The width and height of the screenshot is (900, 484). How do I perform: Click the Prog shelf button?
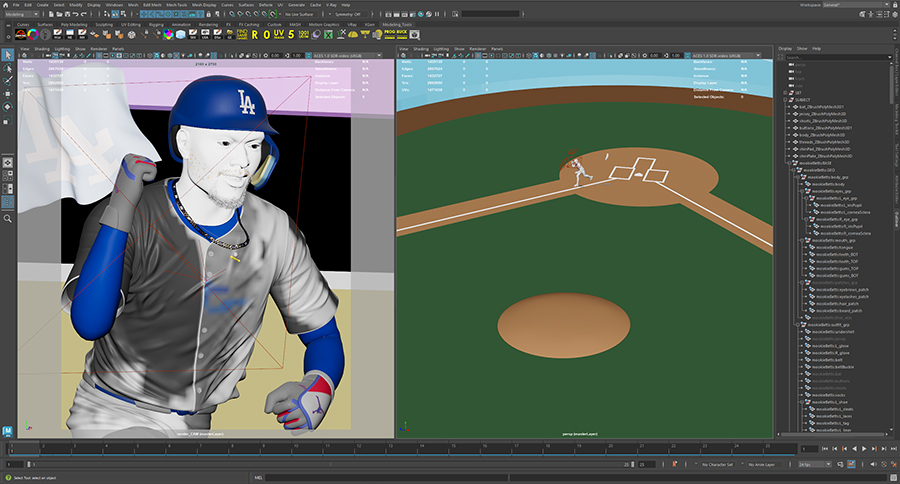tap(390, 34)
